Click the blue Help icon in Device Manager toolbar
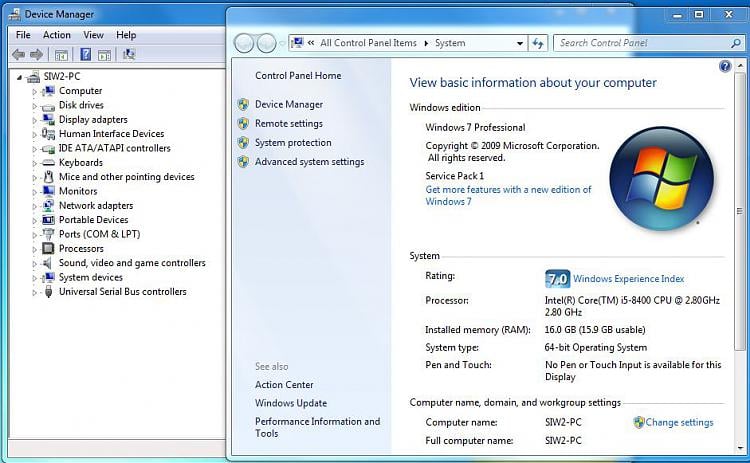750x463 pixels. pos(86,55)
